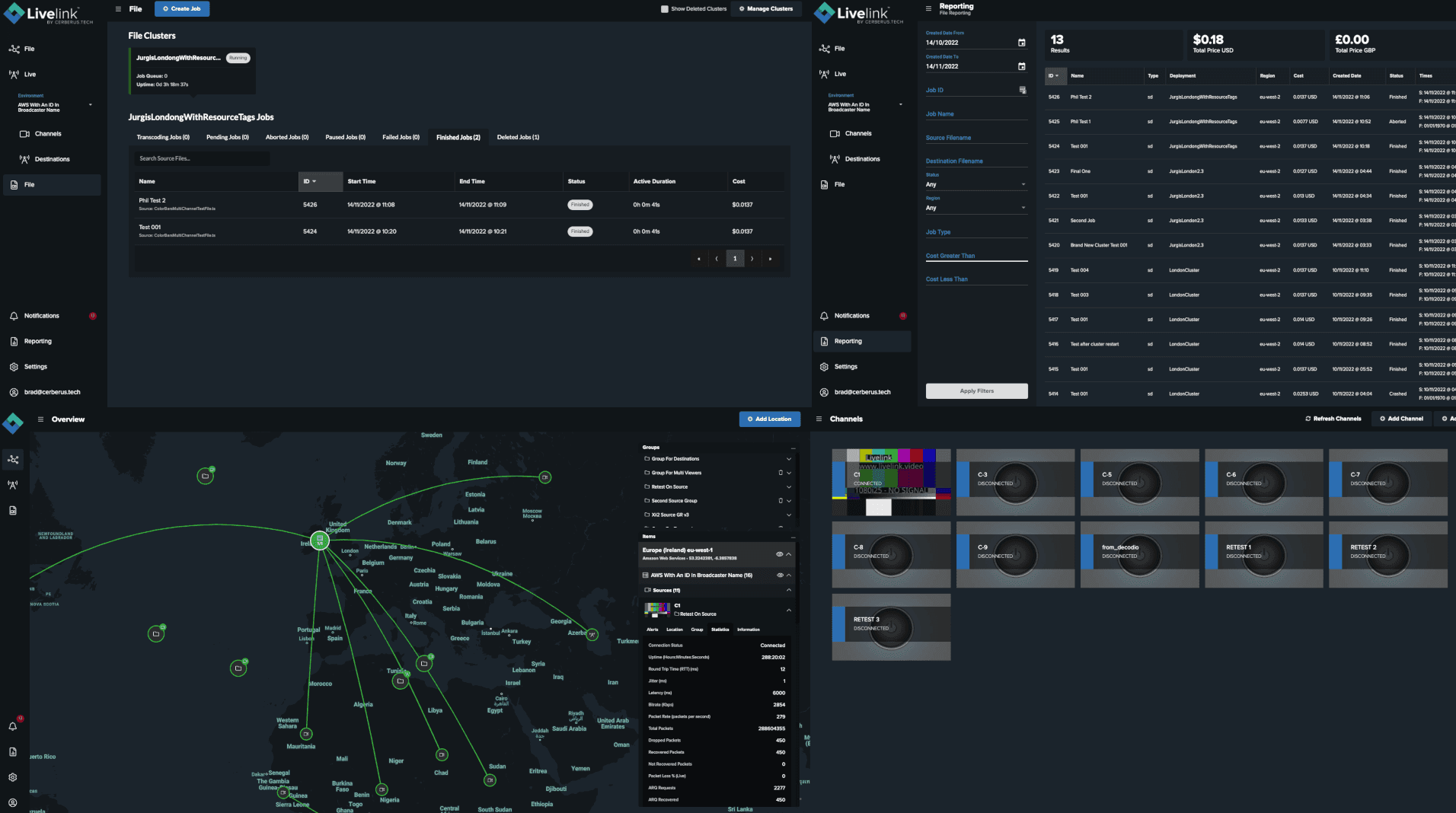1456x813 pixels.
Task: Click the map node near Finland
Action: [545, 477]
